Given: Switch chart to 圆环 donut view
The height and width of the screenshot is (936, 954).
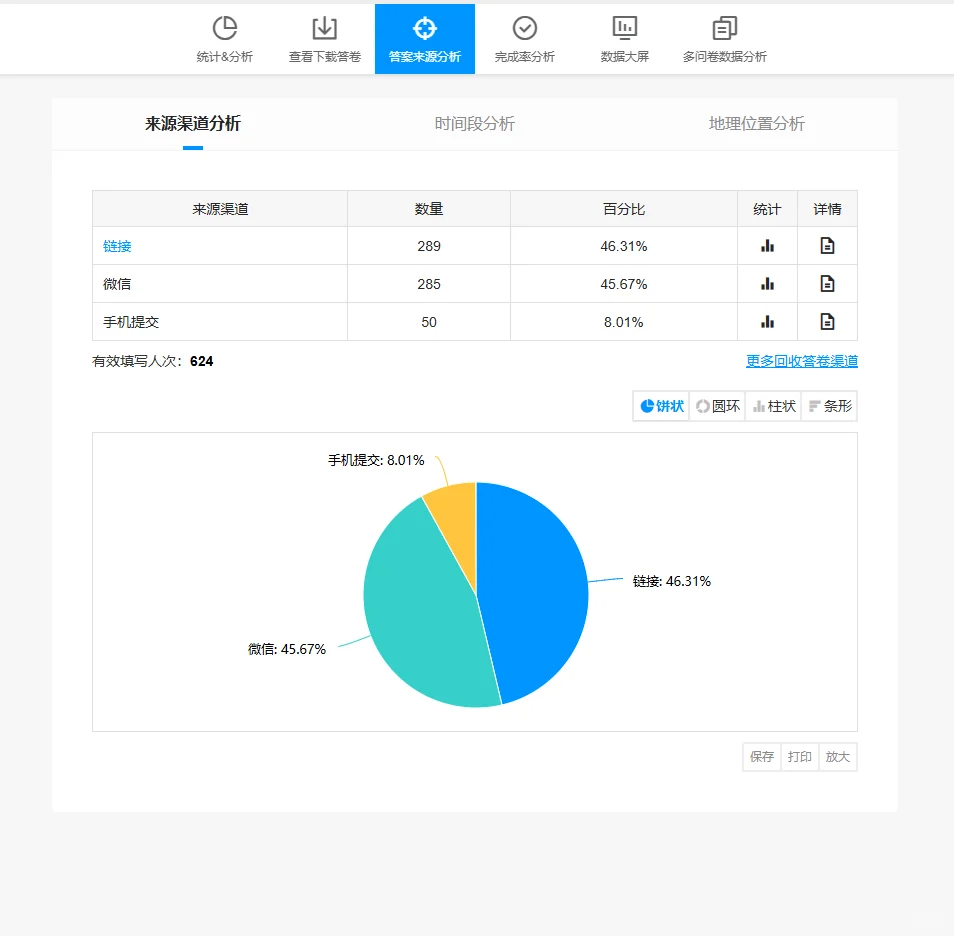Looking at the screenshot, I should [x=717, y=406].
